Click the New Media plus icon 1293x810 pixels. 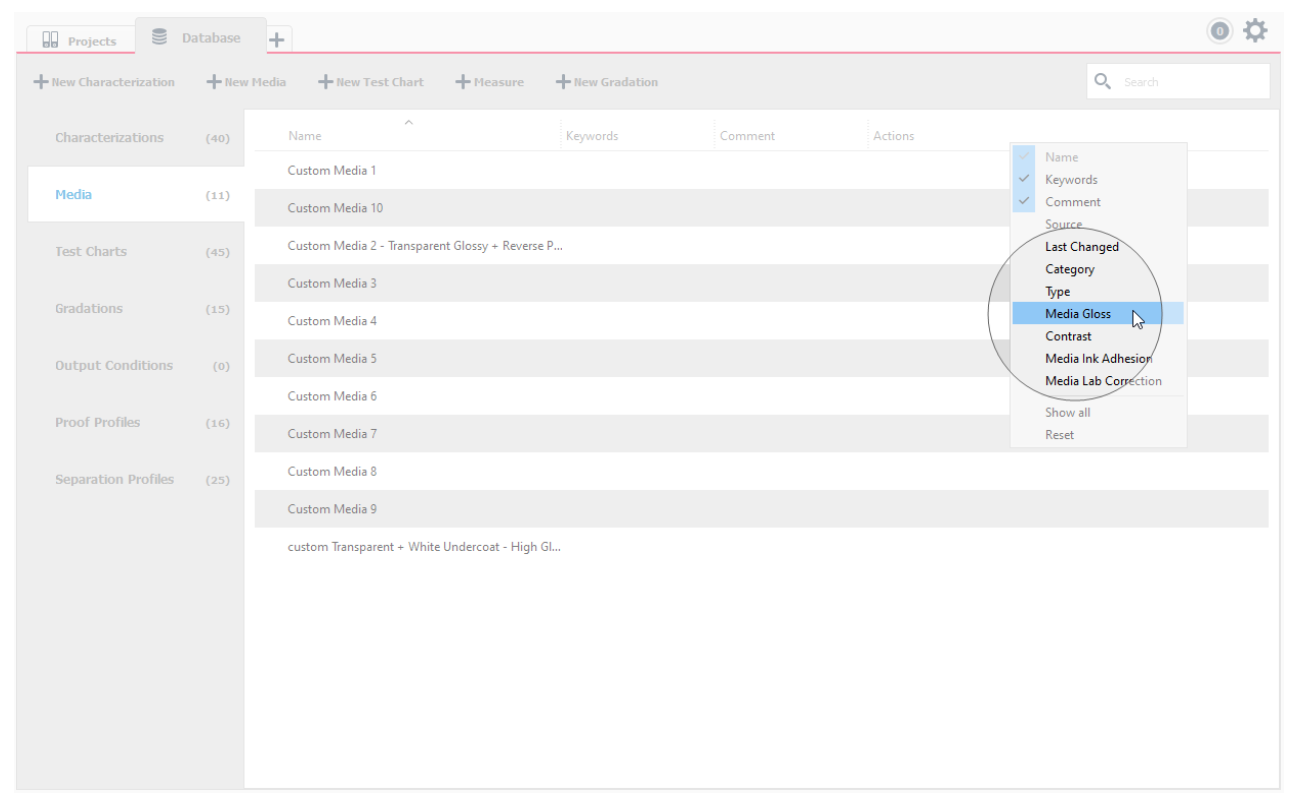tap(213, 82)
